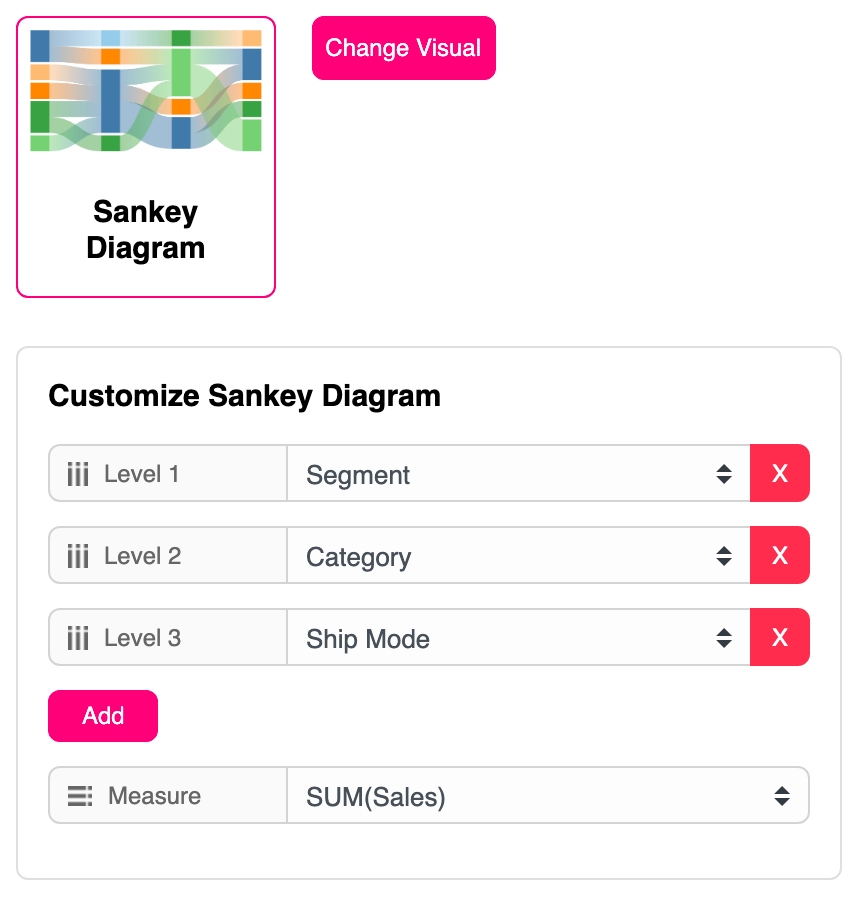862x898 pixels.
Task: Click the Measure label text
Action: [x=154, y=796]
